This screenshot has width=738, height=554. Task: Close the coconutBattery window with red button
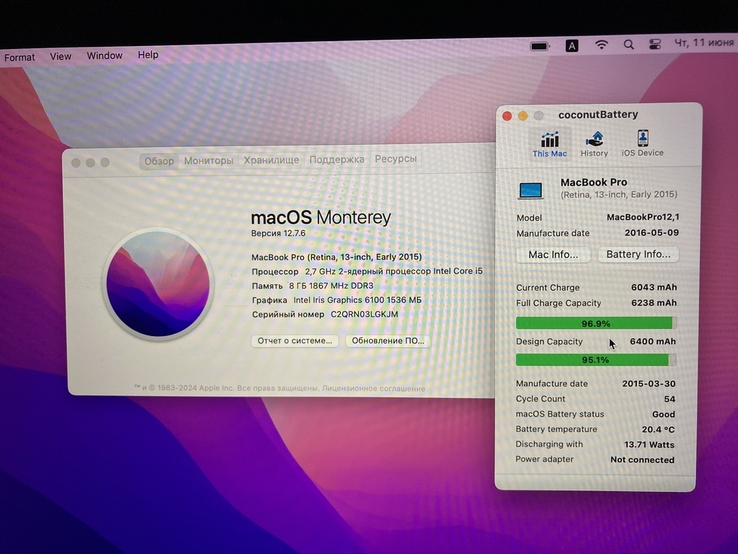coord(507,116)
